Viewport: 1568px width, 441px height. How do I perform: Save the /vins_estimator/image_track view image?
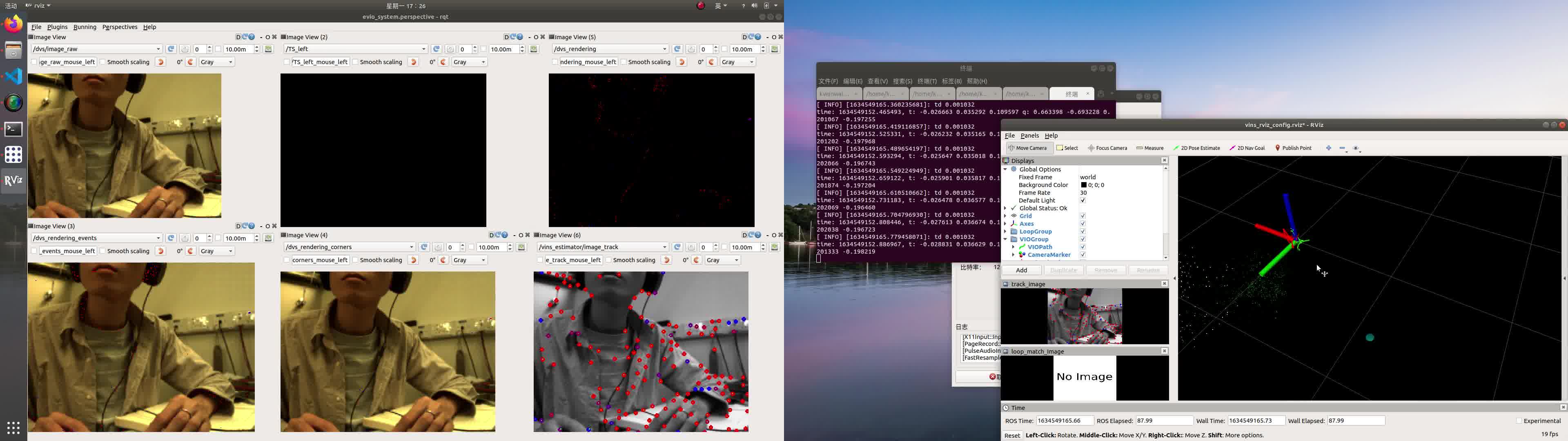(x=775, y=247)
